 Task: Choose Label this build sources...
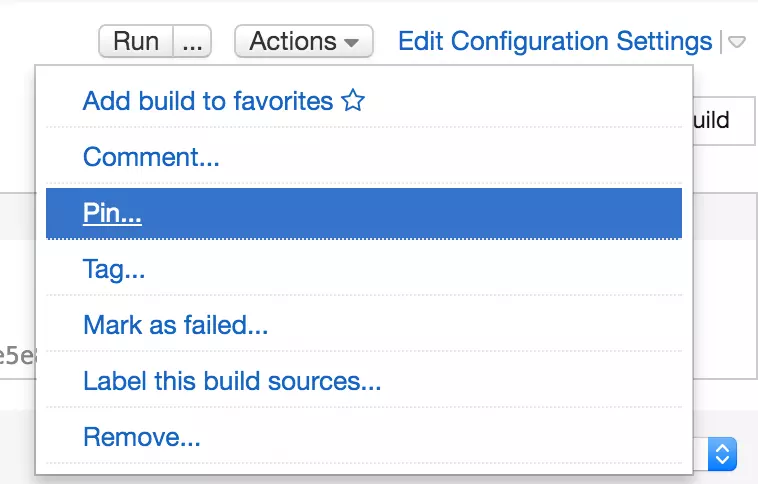(232, 381)
